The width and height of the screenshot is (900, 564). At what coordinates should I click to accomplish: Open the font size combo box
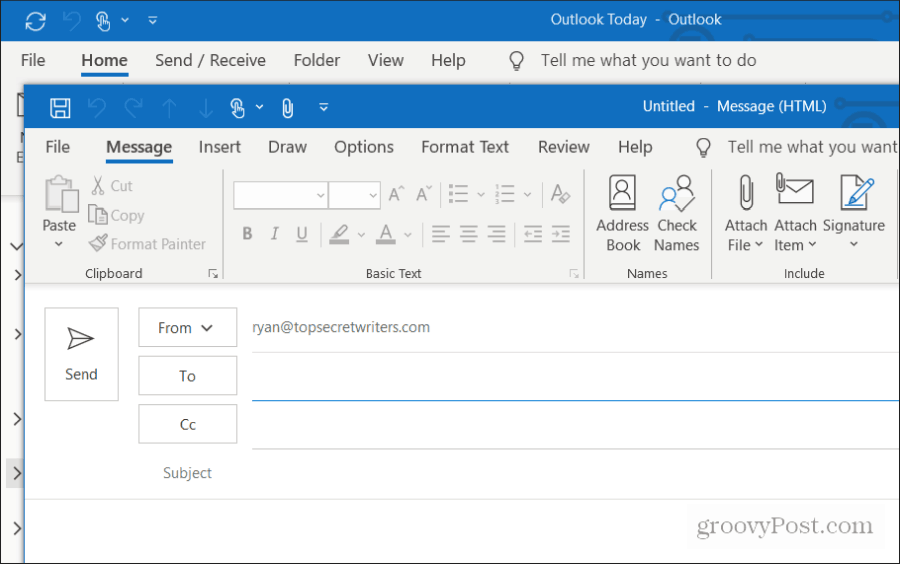354,195
